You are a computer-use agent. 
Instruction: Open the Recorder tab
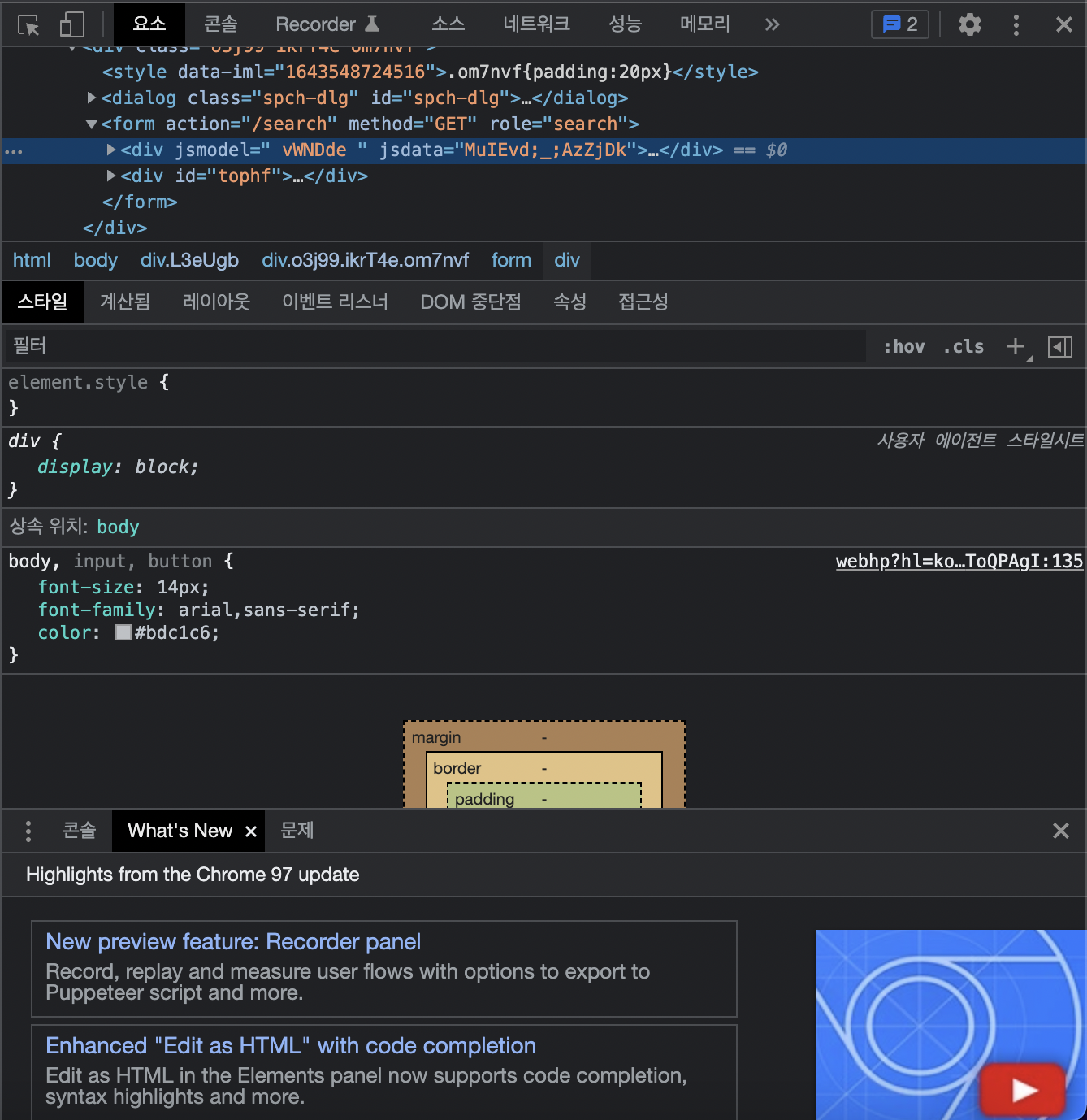pyautogui.click(x=327, y=24)
